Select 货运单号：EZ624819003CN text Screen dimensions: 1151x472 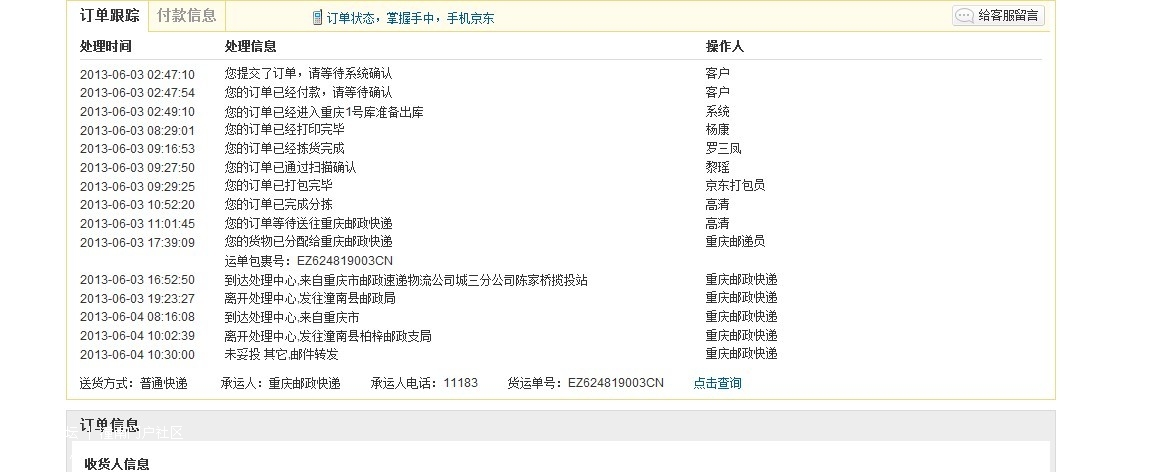click(x=586, y=383)
